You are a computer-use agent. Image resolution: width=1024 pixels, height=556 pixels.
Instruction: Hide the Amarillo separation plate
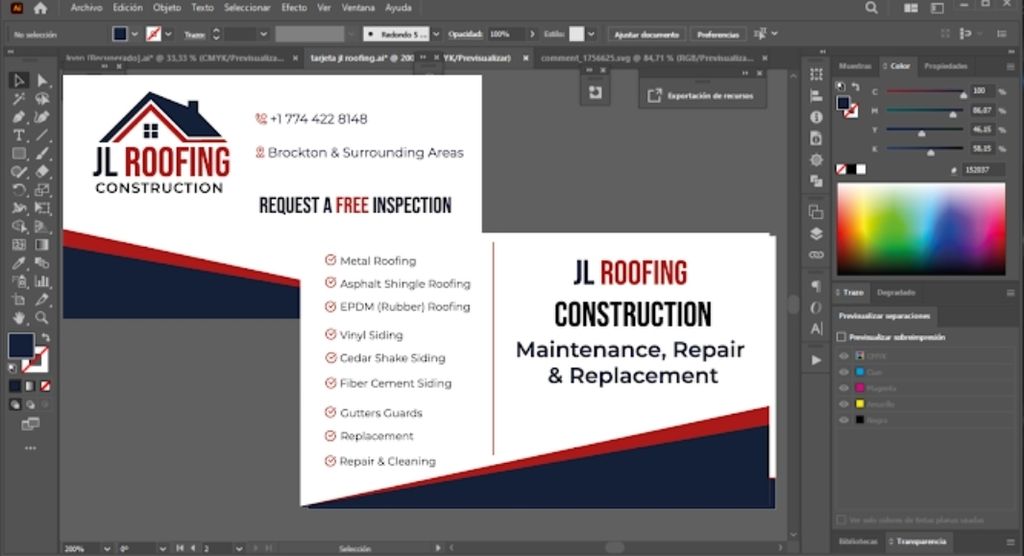(844, 404)
